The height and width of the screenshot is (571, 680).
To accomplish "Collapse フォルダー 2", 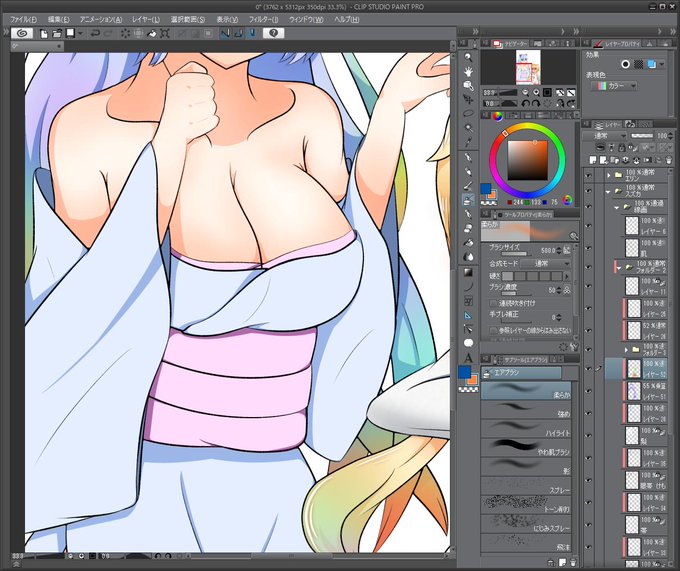I will click(619, 268).
